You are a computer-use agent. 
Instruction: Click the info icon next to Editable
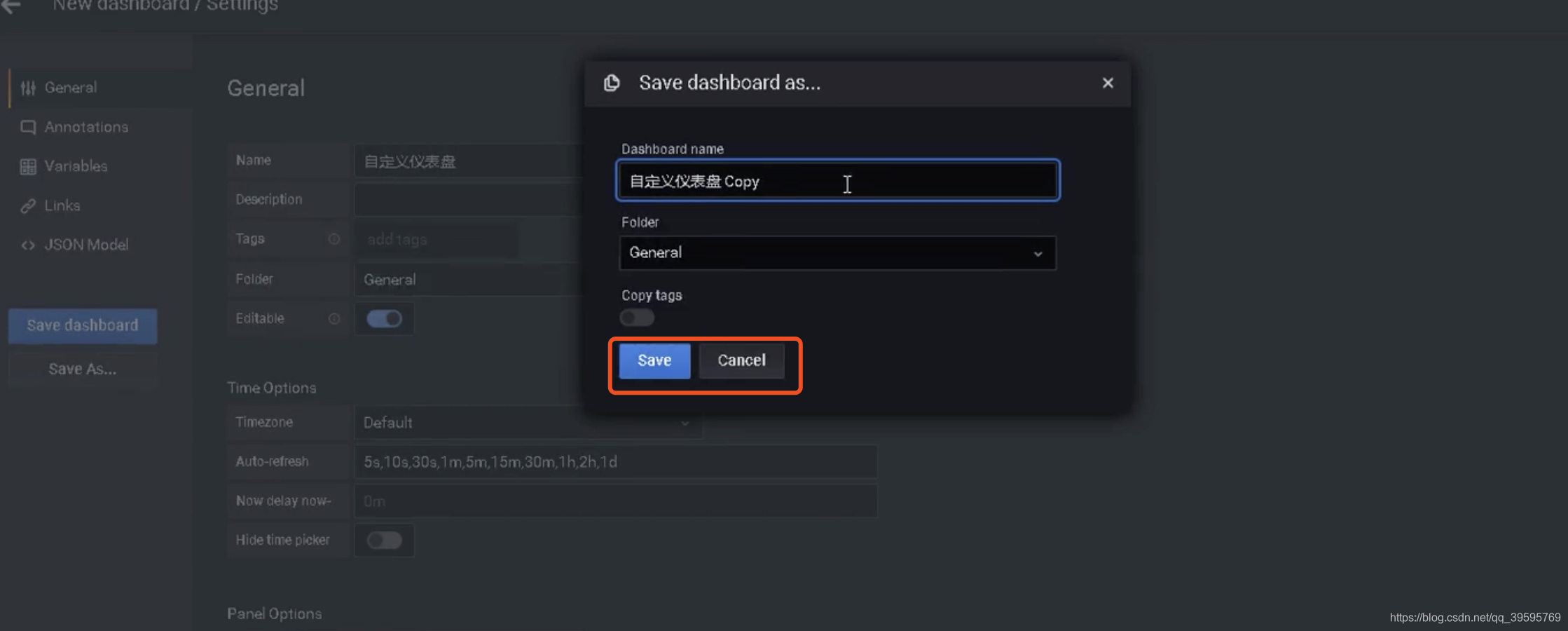[334, 318]
